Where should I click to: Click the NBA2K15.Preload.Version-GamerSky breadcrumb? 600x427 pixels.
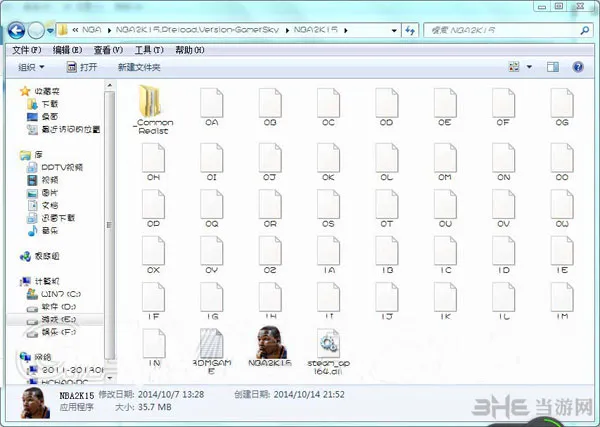[x=197, y=30]
